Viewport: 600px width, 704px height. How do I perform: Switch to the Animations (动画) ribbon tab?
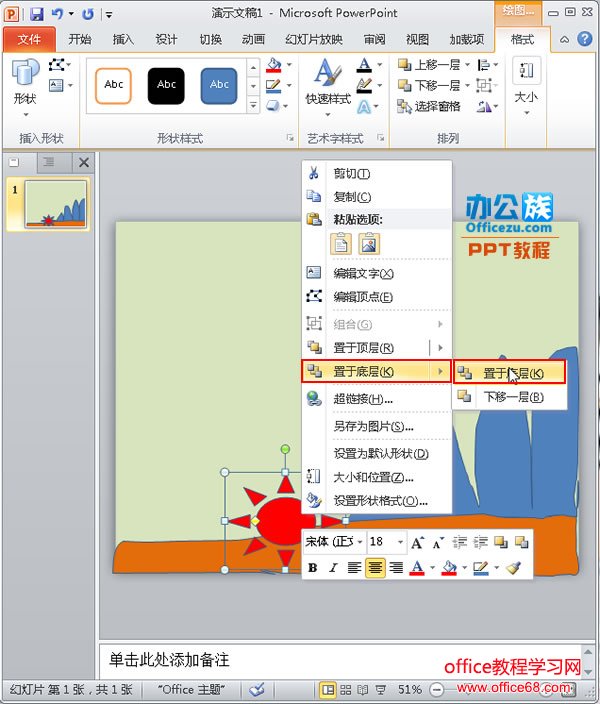[253, 40]
